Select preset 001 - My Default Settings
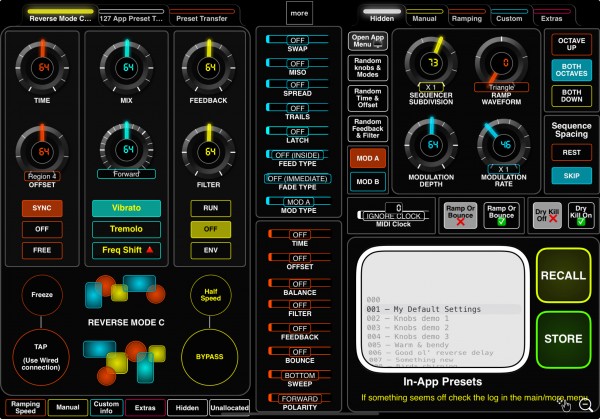 tap(443, 309)
